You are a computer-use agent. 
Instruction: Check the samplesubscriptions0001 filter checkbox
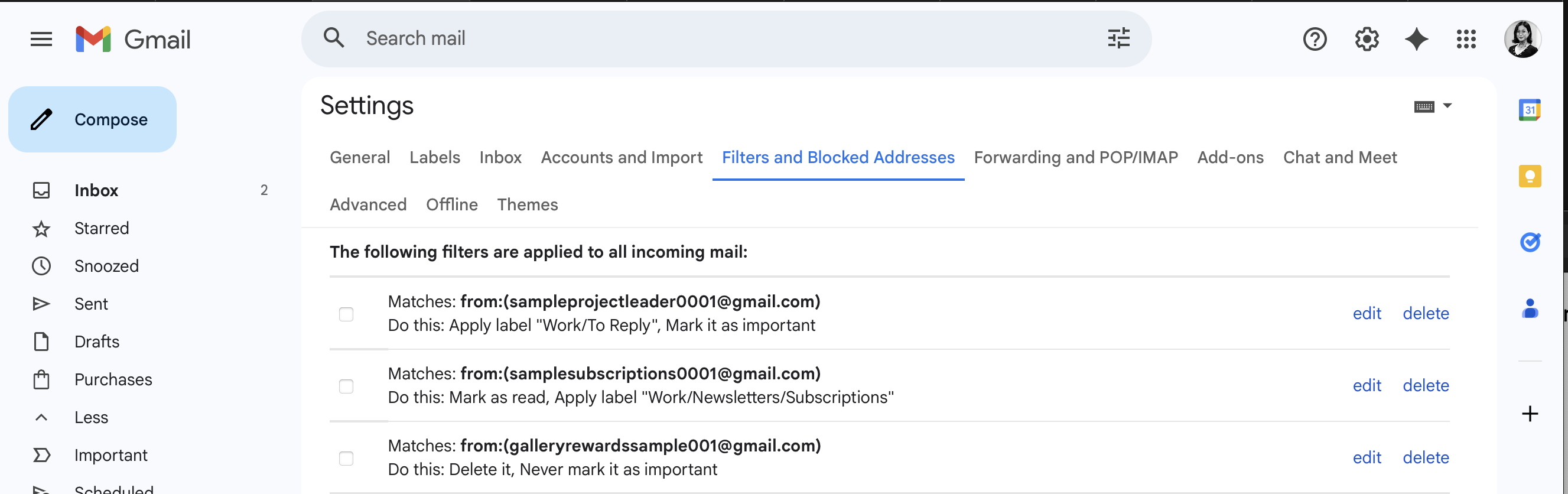[346, 386]
